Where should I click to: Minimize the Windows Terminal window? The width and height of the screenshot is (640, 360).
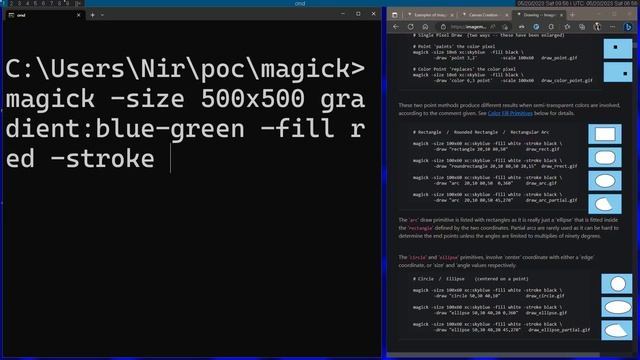[x=342, y=14]
